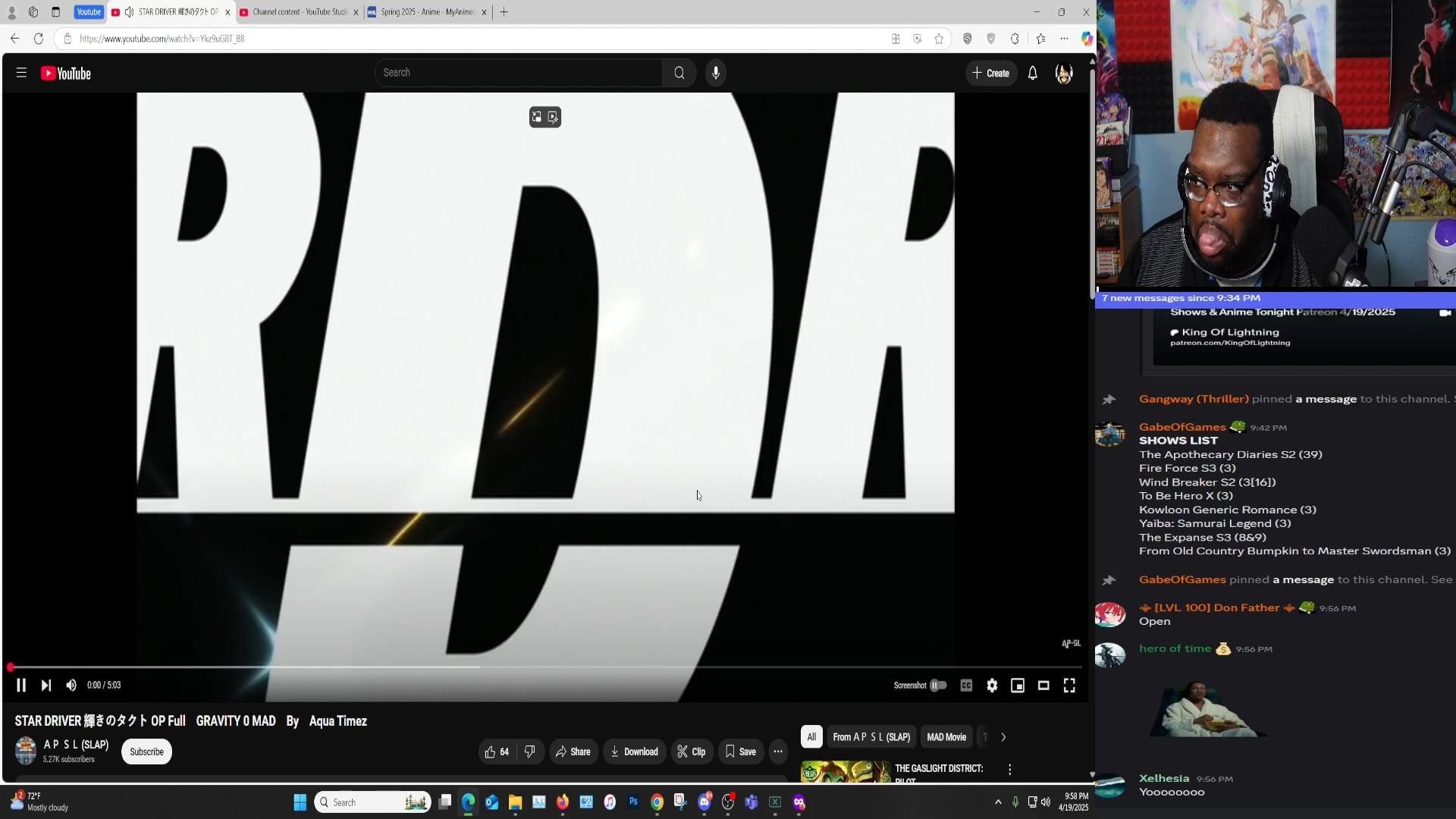
Task: Open A P S L channel avatar
Action: [x=26, y=751]
